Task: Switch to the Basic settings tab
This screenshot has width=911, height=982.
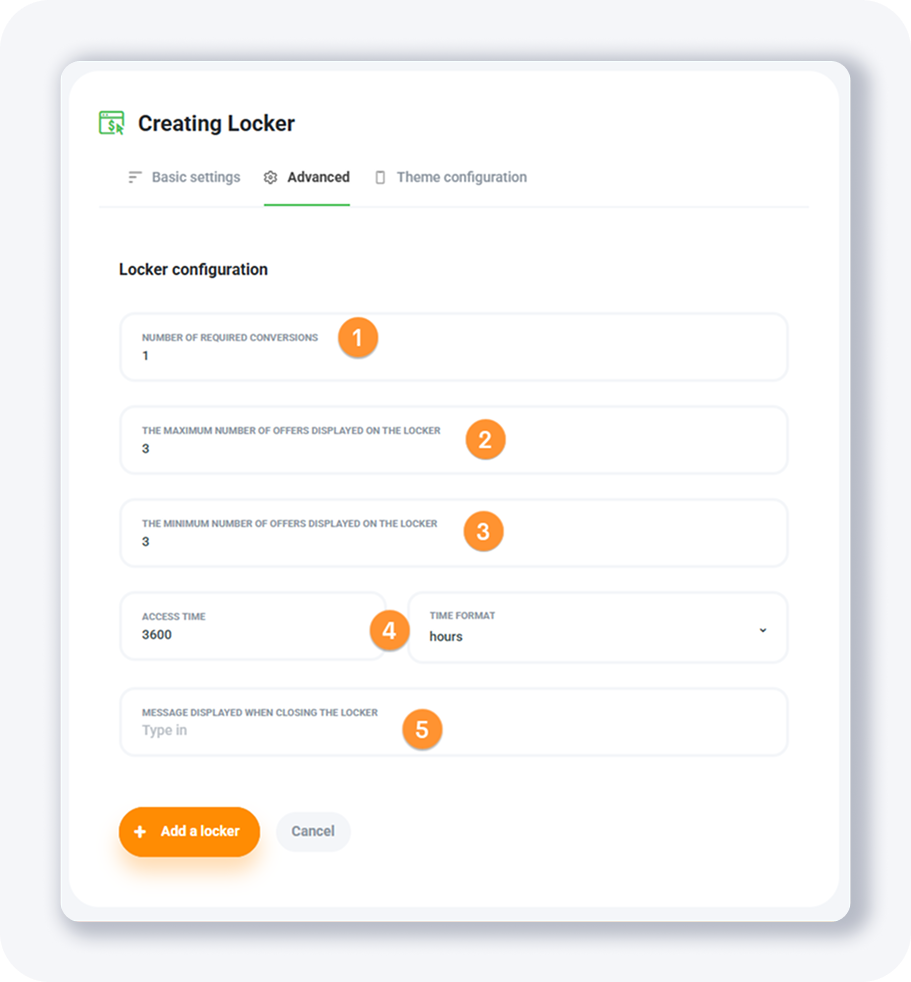Action: point(195,177)
